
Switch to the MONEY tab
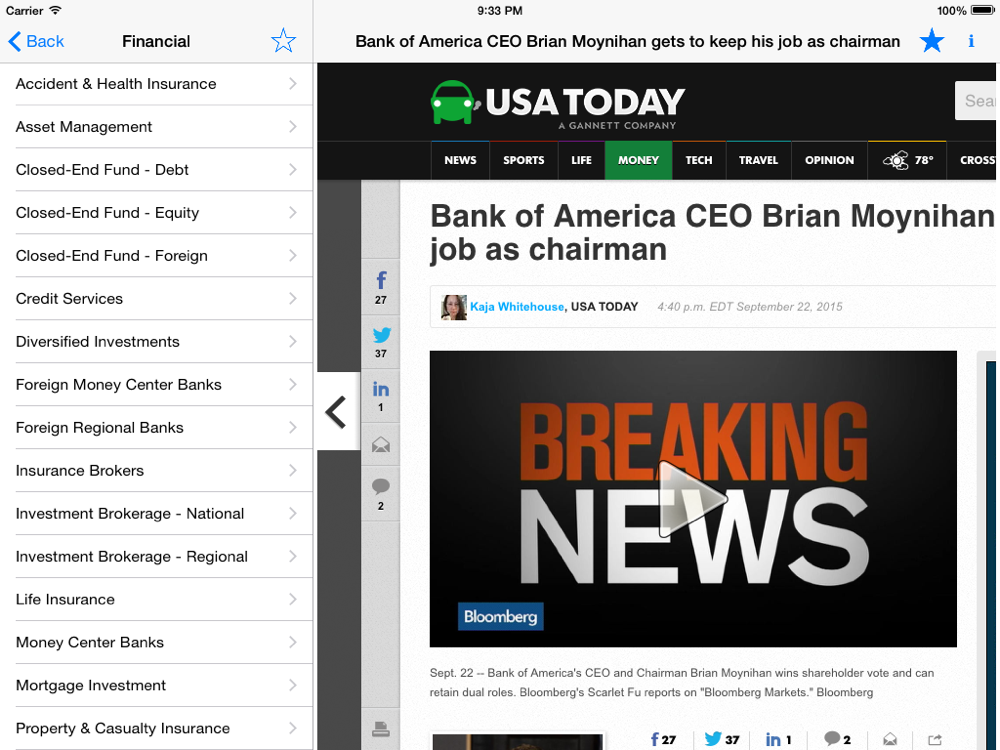638,160
